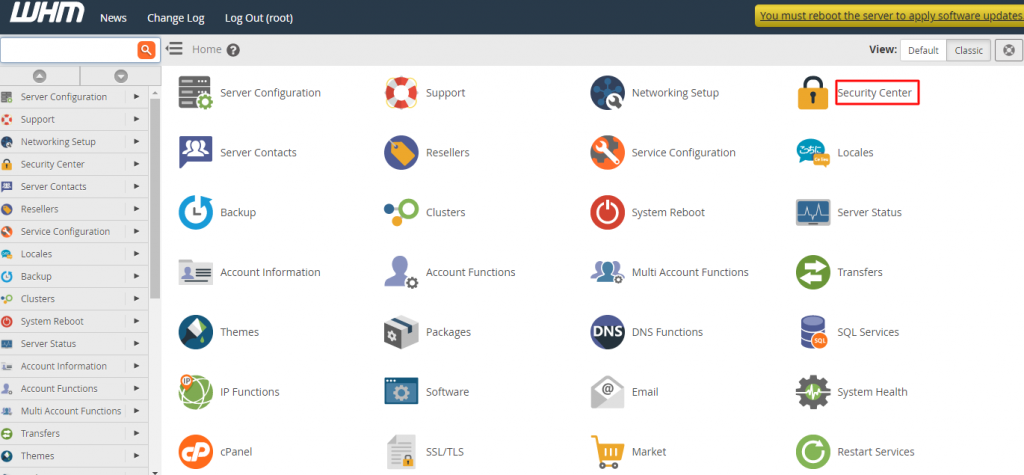Image resolution: width=1024 pixels, height=475 pixels.
Task: Expand the Resellers sidebar arrow
Action: tap(137, 209)
